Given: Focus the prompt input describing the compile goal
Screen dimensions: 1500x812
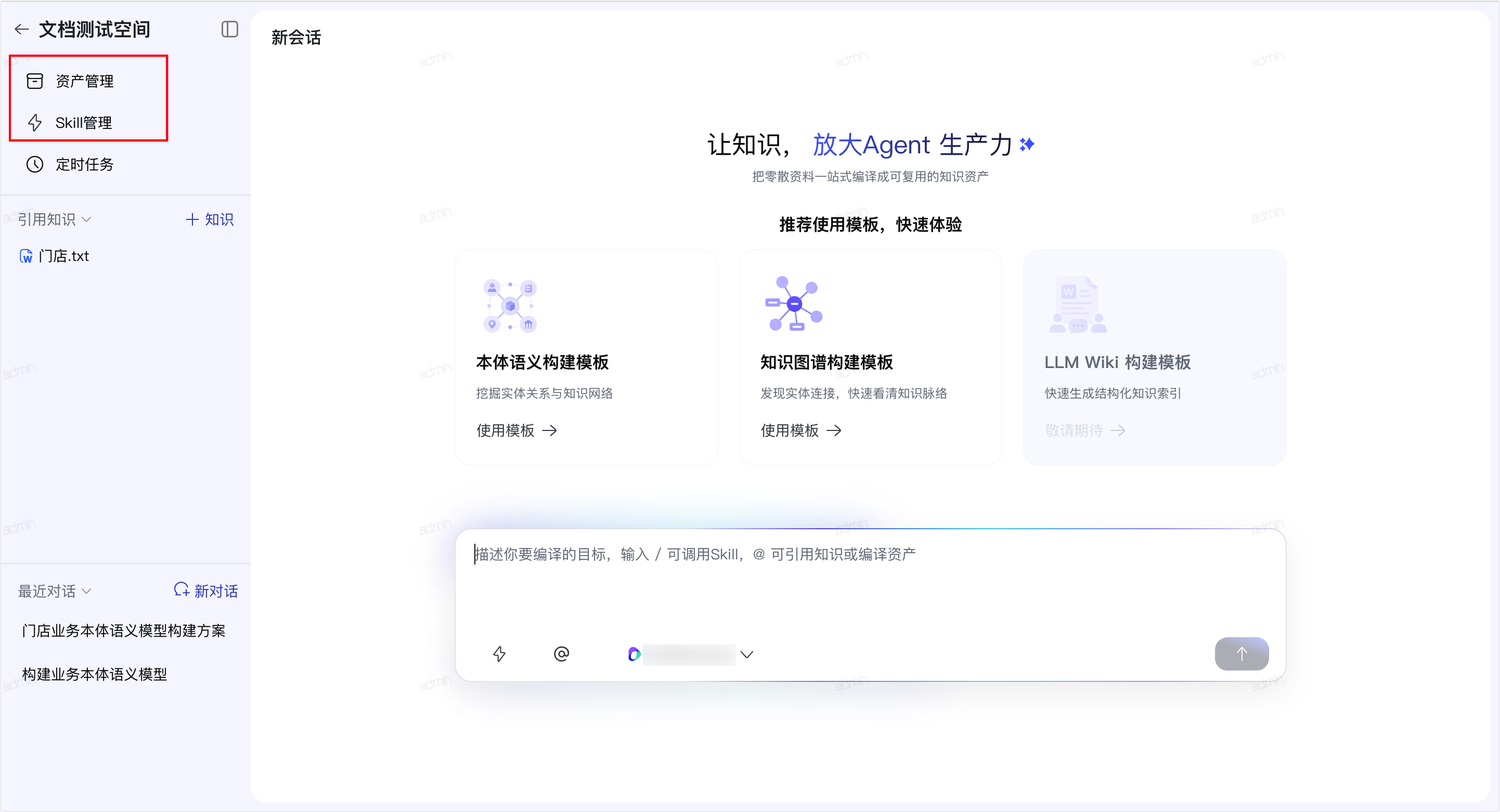Looking at the screenshot, I should [x=870, y=579].
